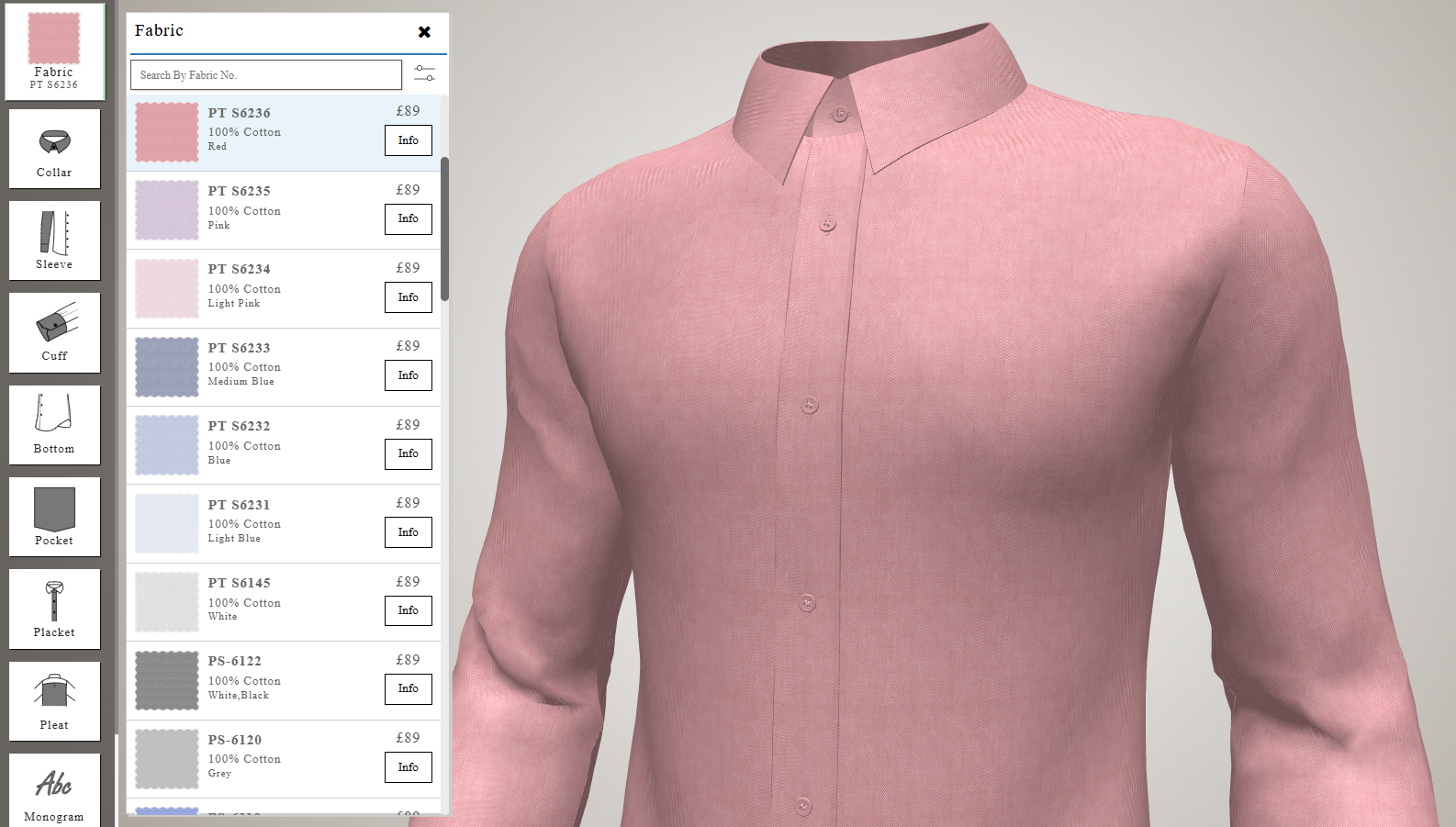This screenshot has width=1456, height=827.
Task: Show Info for PT S6145 fabric
Action: click(x=409, y=610)
